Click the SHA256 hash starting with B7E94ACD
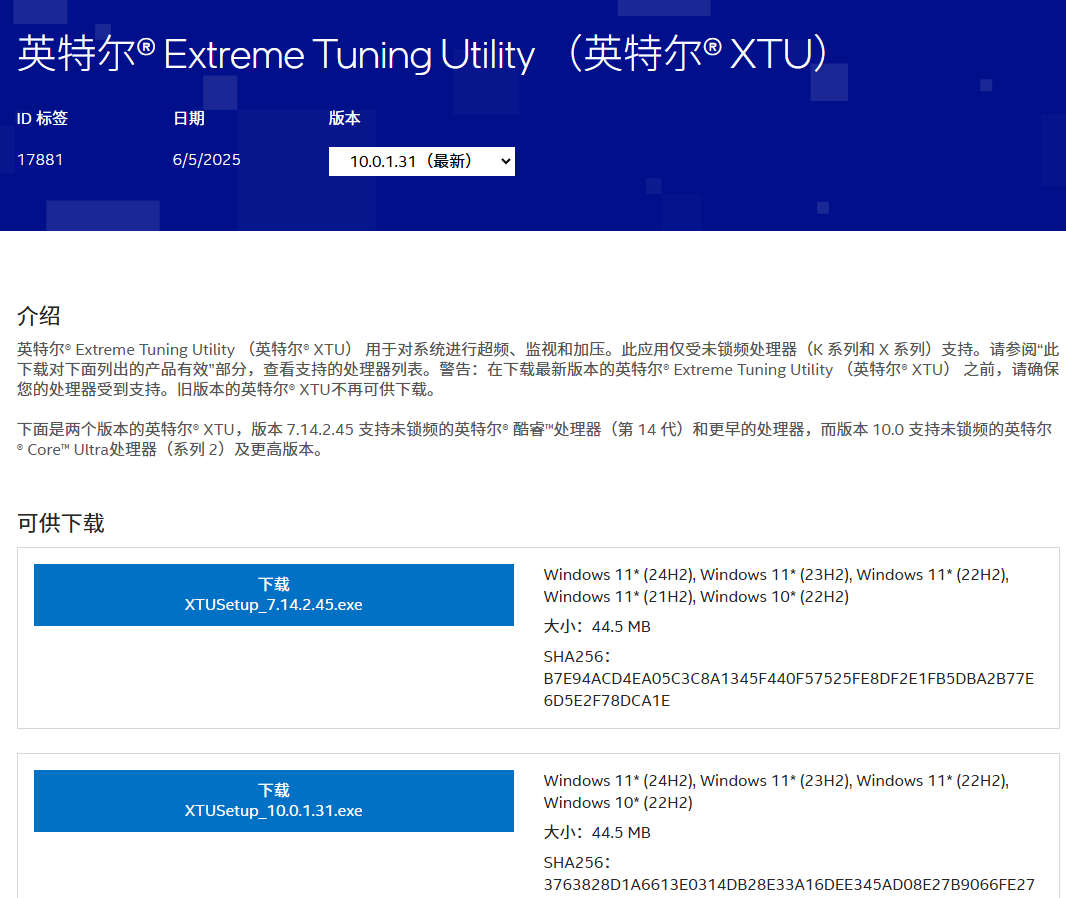Screen dimensions: 1066x898 tap(788, 690)
